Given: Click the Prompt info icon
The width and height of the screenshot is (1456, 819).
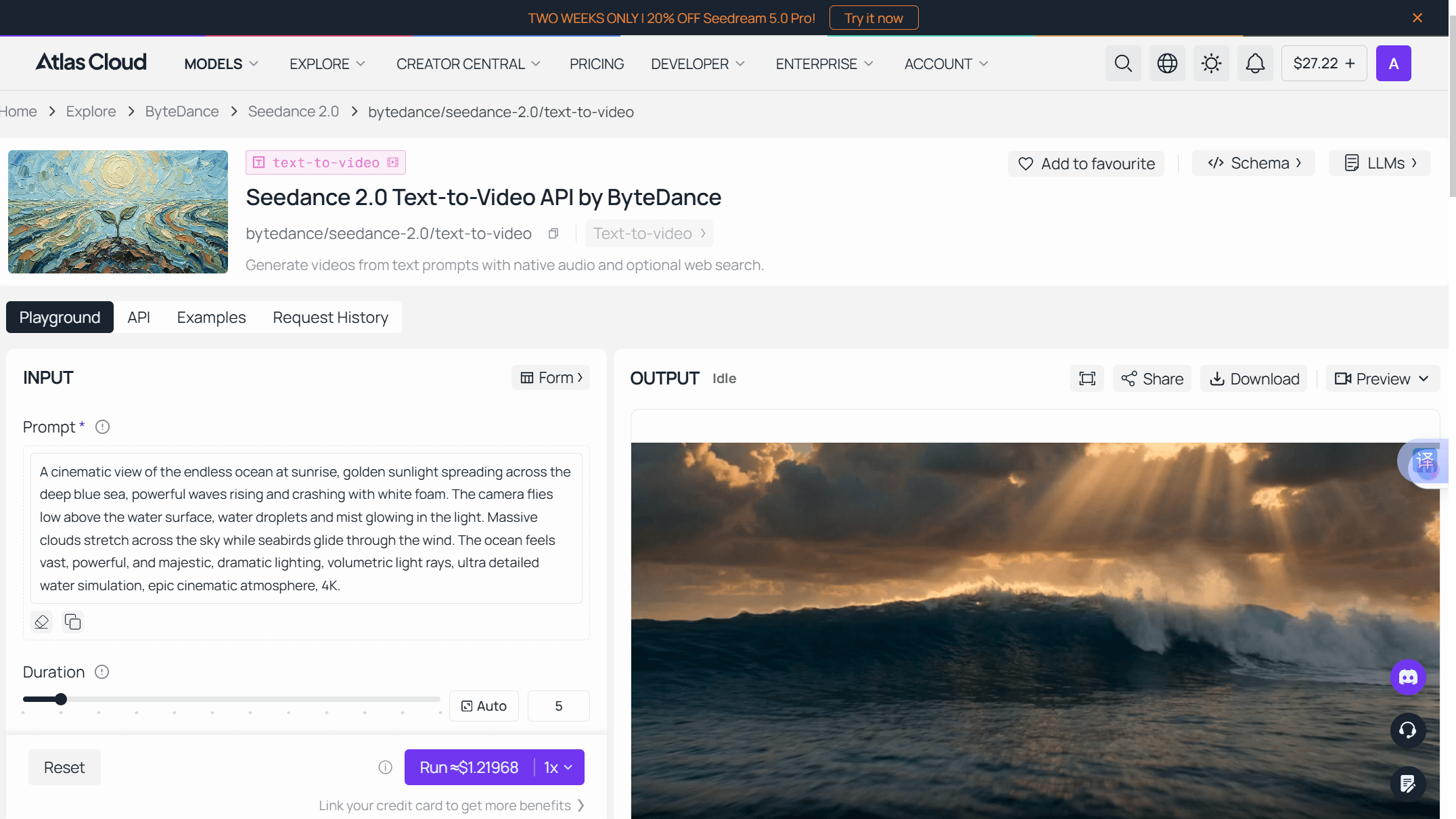Looking at the screenshot, I should point(102,427).
